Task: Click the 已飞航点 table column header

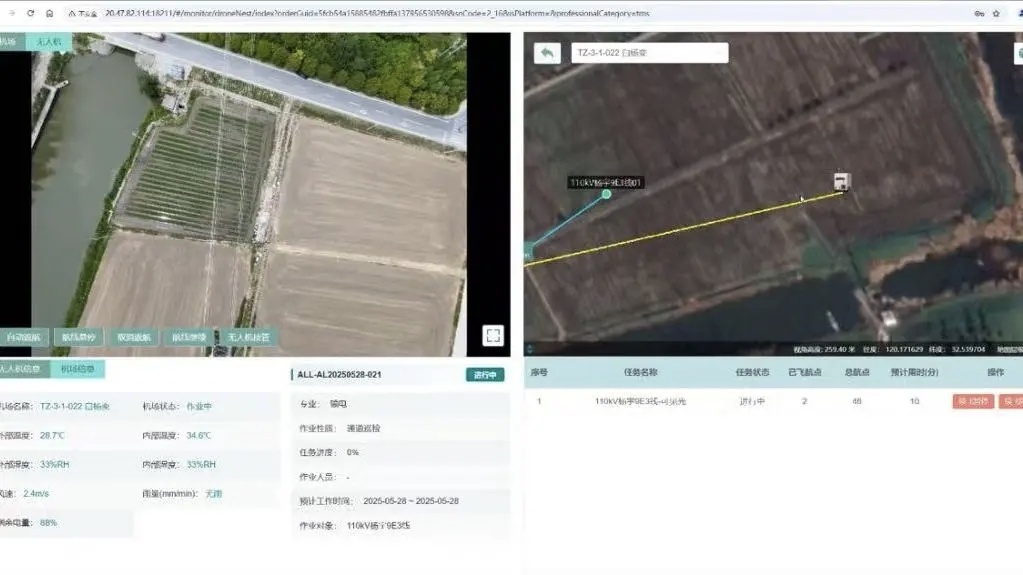Action: [x=804, y=372]
